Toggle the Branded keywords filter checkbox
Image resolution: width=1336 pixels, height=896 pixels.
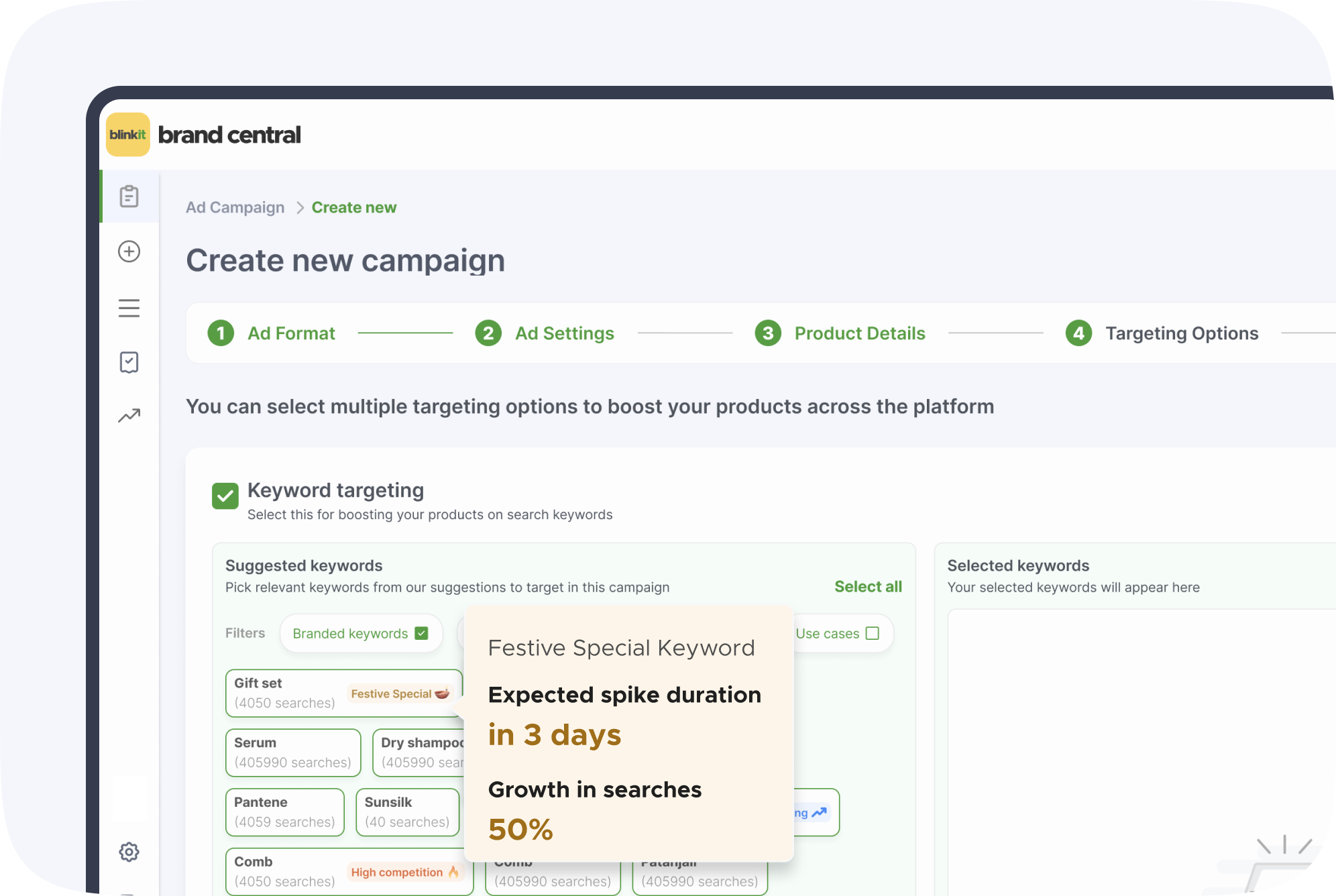point(421,633)
